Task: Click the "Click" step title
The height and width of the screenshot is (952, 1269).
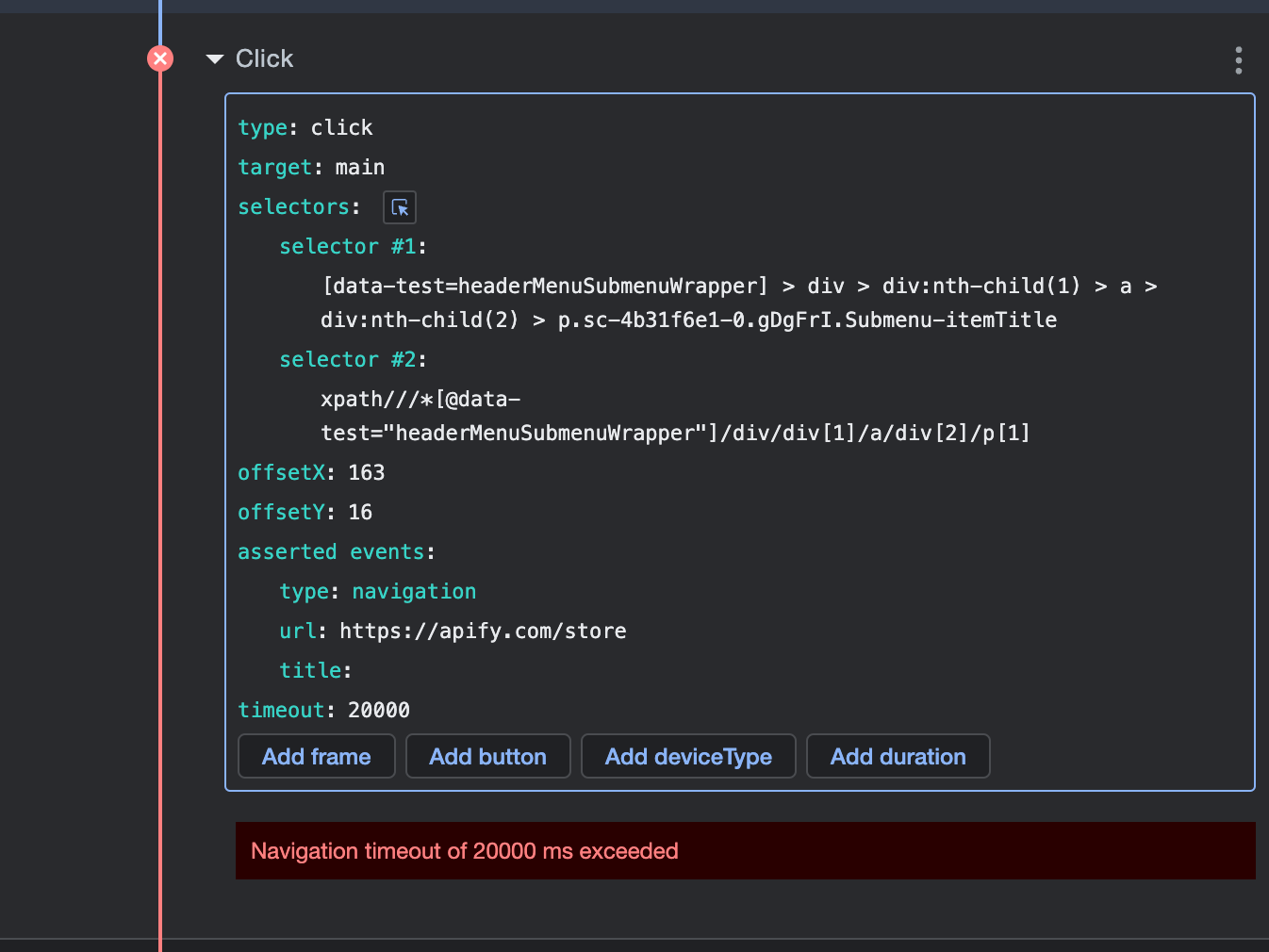Action: 265,58
